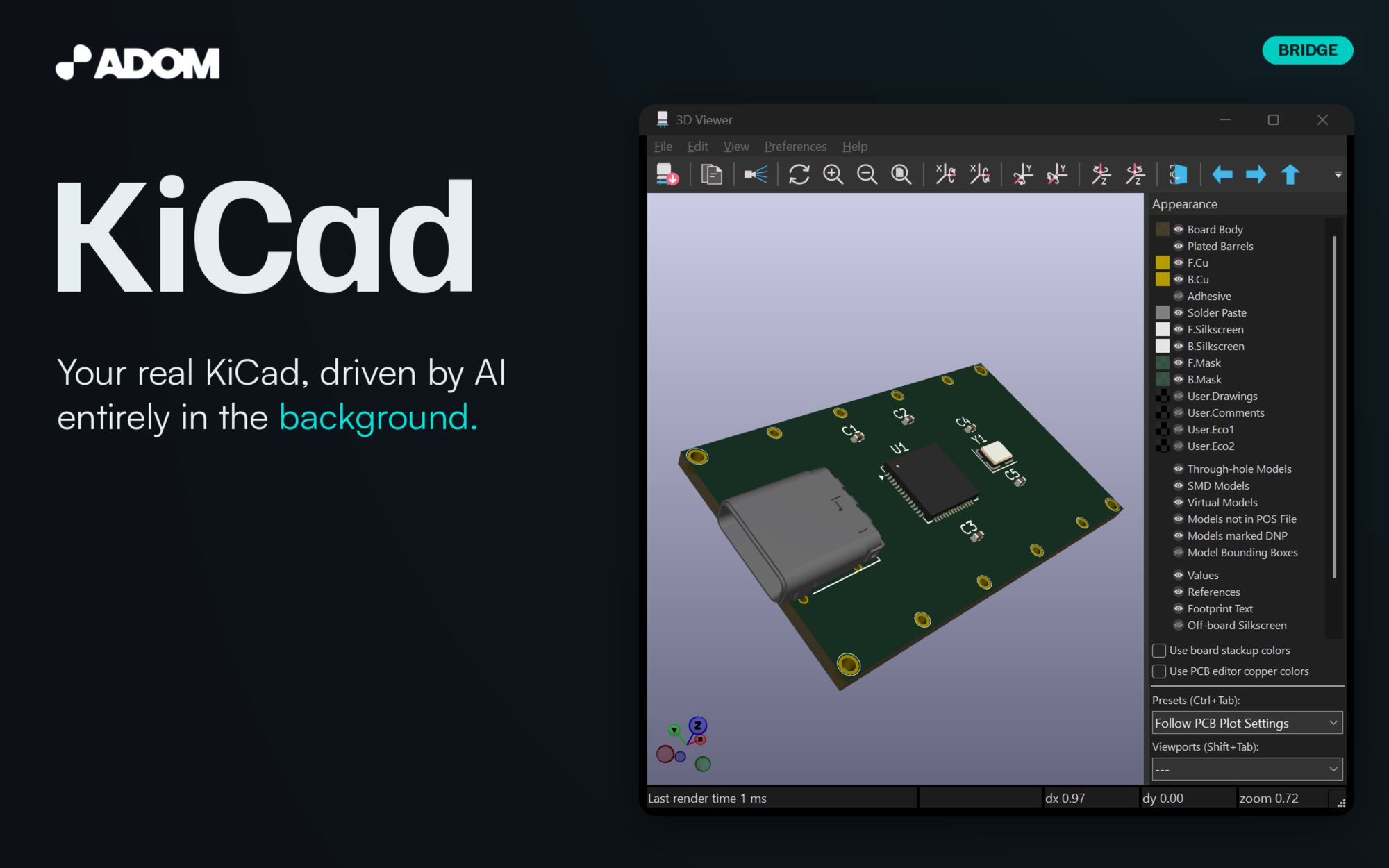1389x868 pixels.
Task: Show the Adhesive layer eye
Action: pos(1179,296)
